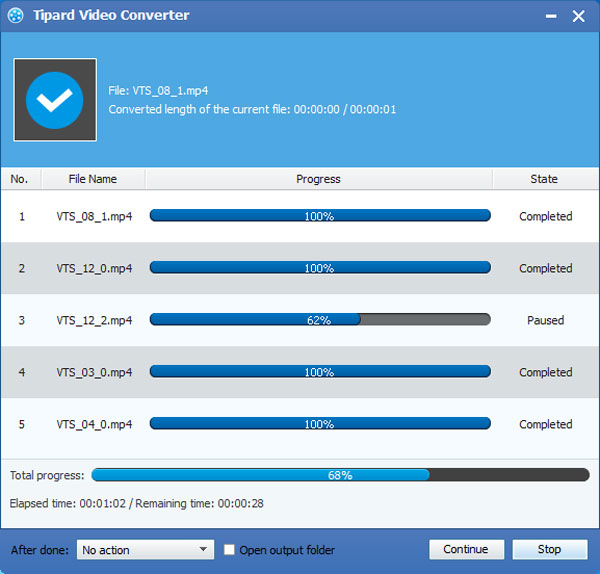Click the Completed state of VTS_03_0.mp4
The width and height of the screenshot is (600, 574).
click(x=546, y=373)
